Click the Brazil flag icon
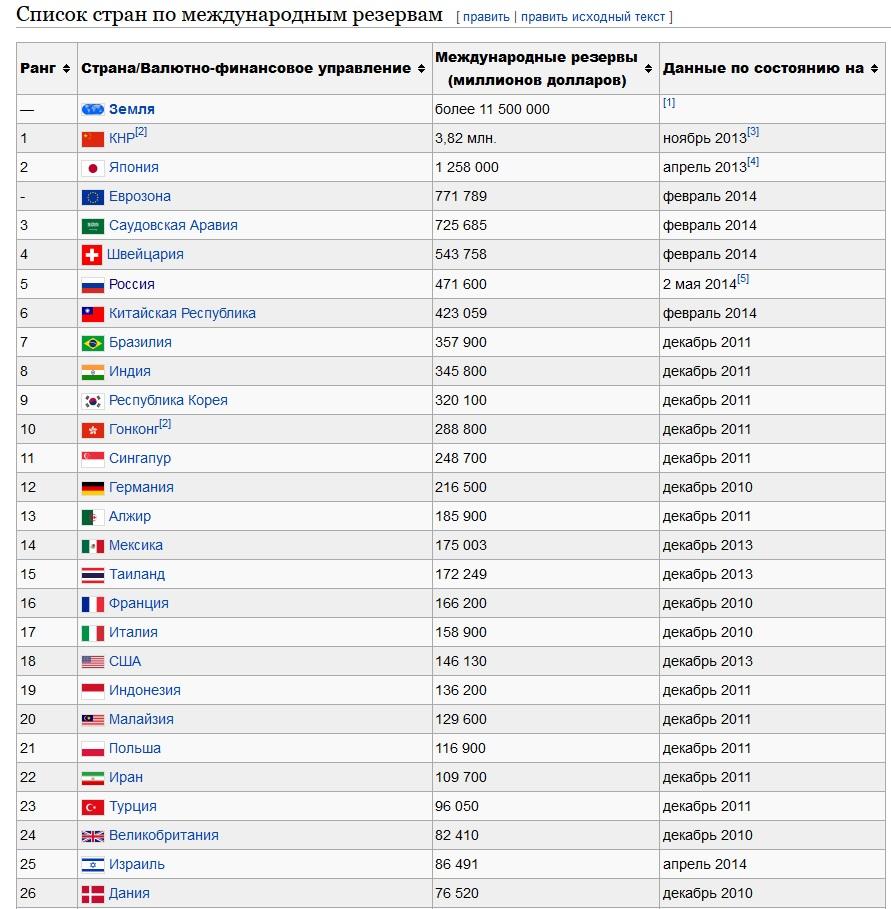Viewport: 891px width, 909px height. tap(92, 342)
